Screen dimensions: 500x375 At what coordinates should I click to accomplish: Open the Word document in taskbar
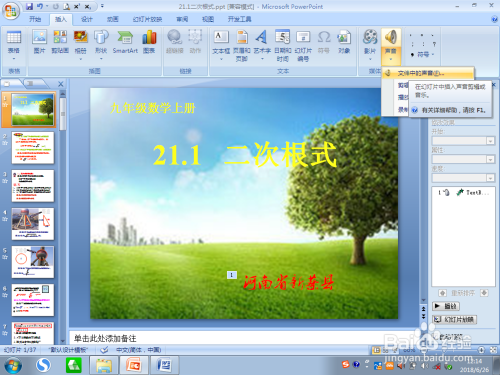click(164, 365)
